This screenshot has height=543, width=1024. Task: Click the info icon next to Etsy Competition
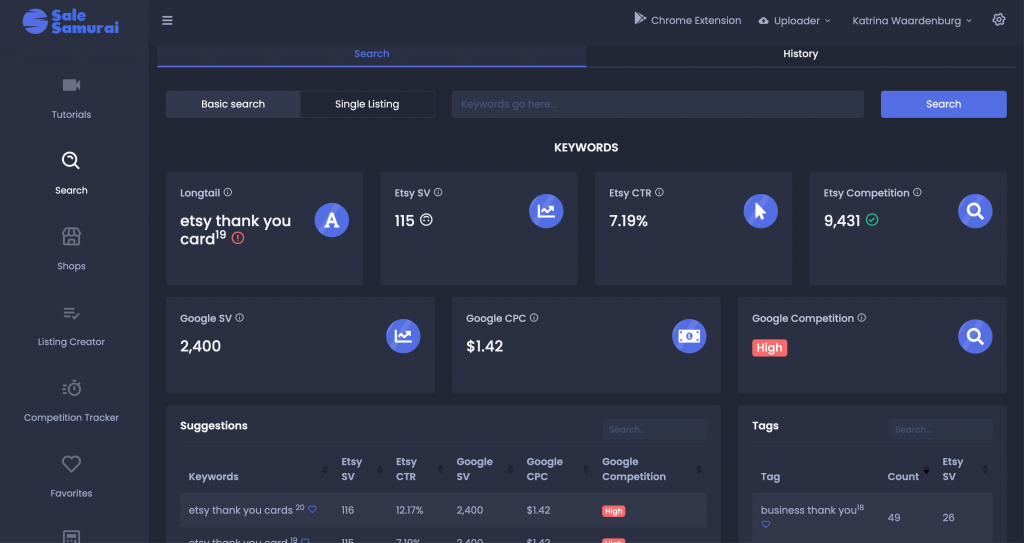tap(918, 193)
